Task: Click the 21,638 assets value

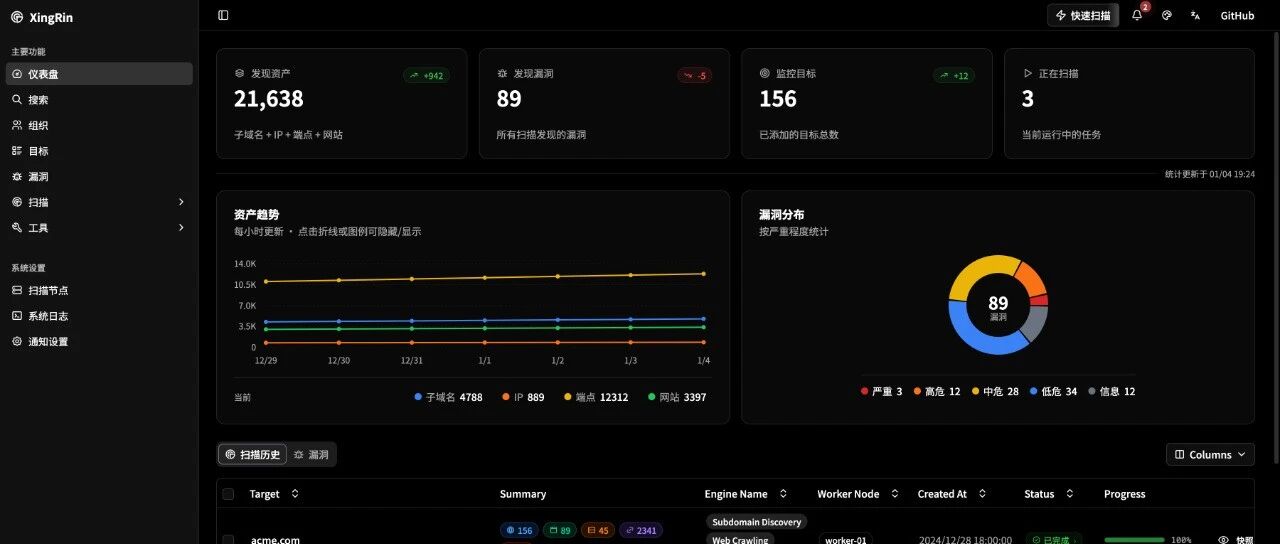Action: click(269, 99)
